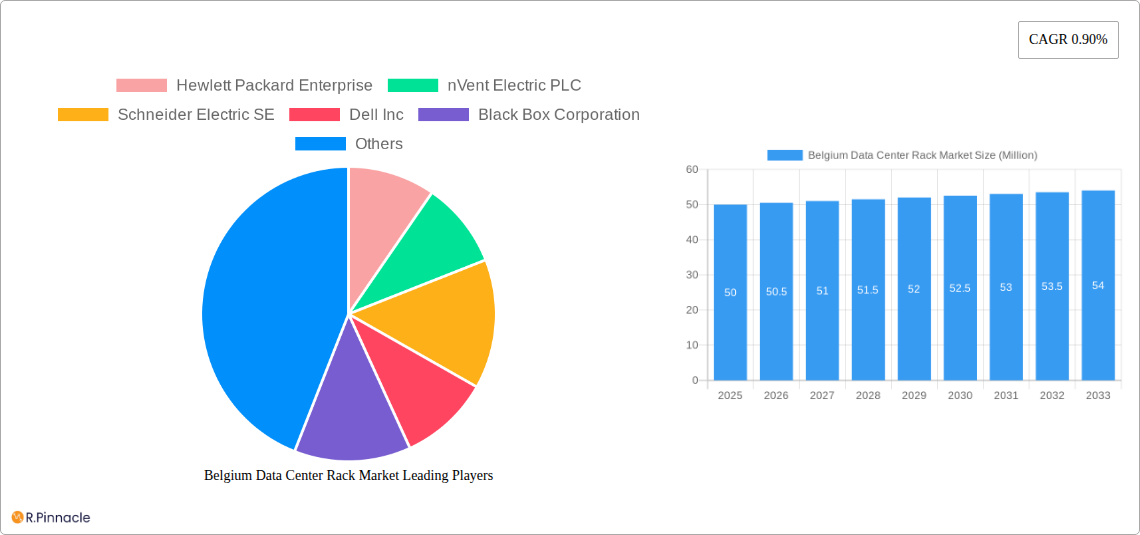Click the 10 y-axis tick label
Screen dimensions: 1140x535
[x=692, y=345]
